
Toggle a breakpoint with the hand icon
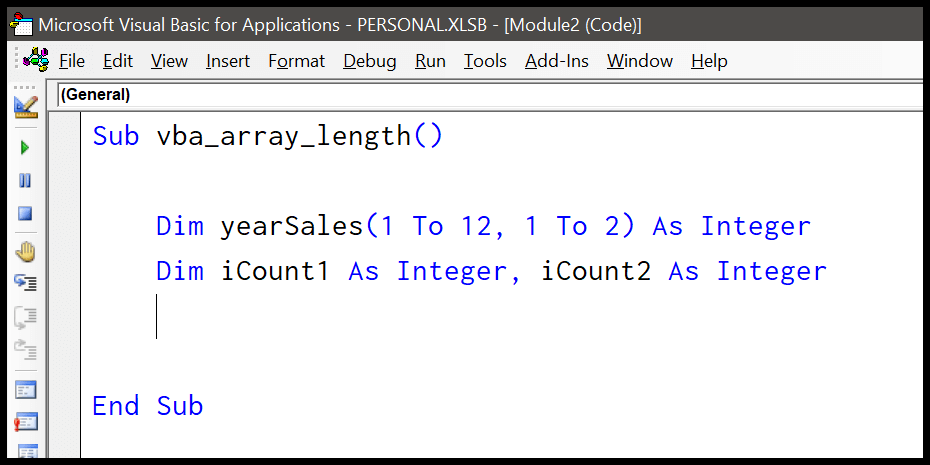pyautogui.click(x=26, y=253)
